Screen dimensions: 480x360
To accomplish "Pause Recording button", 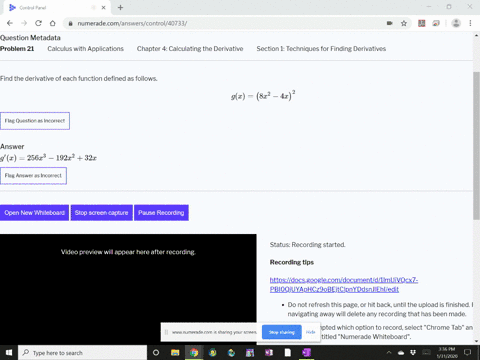I will [x=161, y=213].
